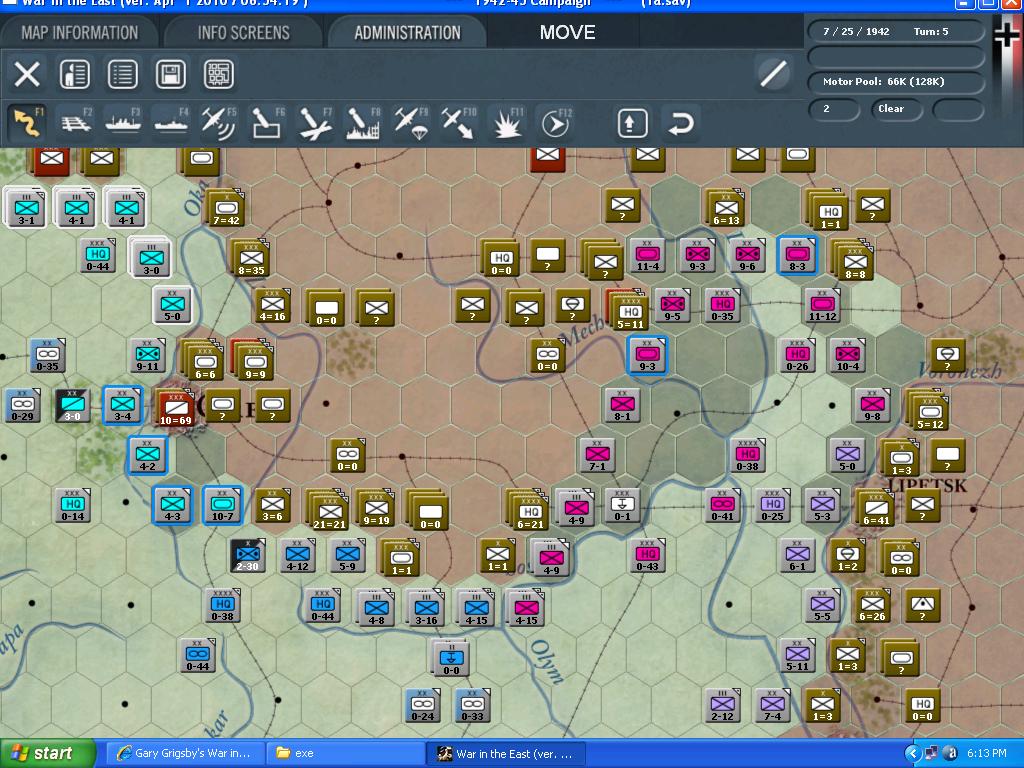1024x768 pixels.
Task: Click the undo move curved arrow icon
Action: point(680,123)
